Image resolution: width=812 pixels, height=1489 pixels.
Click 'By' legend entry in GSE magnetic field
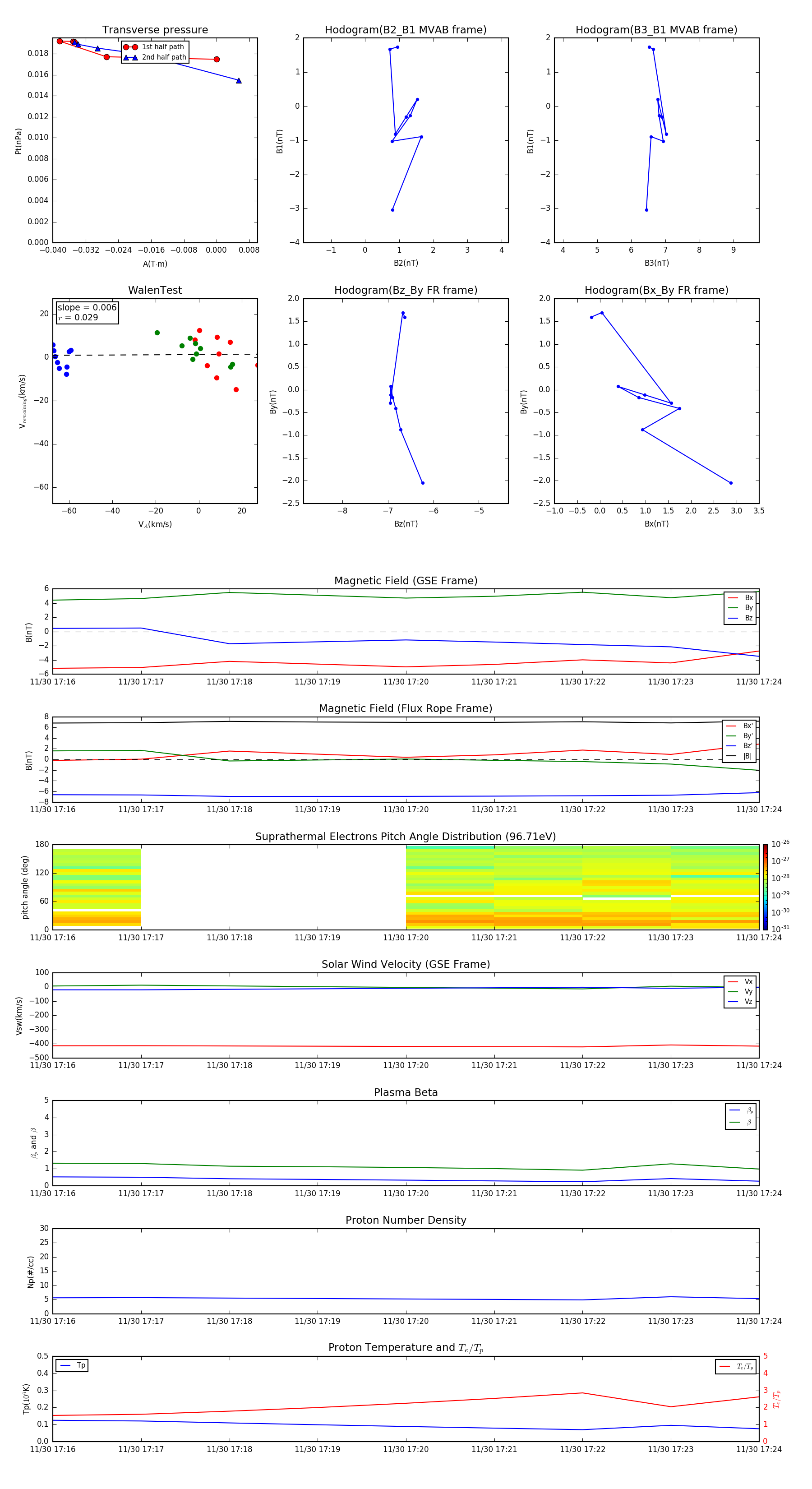click(741, 608)
